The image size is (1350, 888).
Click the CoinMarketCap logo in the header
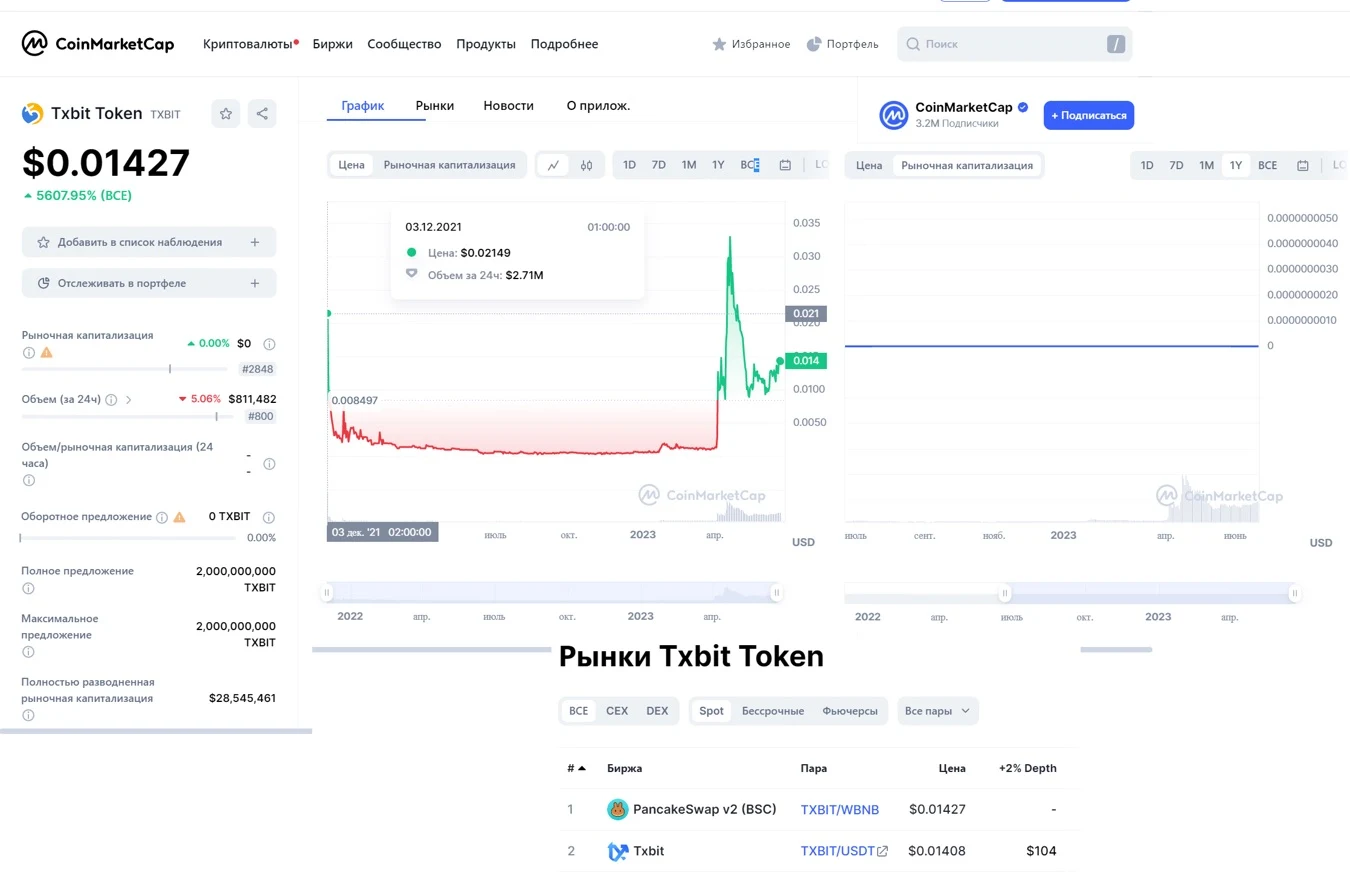98,44
